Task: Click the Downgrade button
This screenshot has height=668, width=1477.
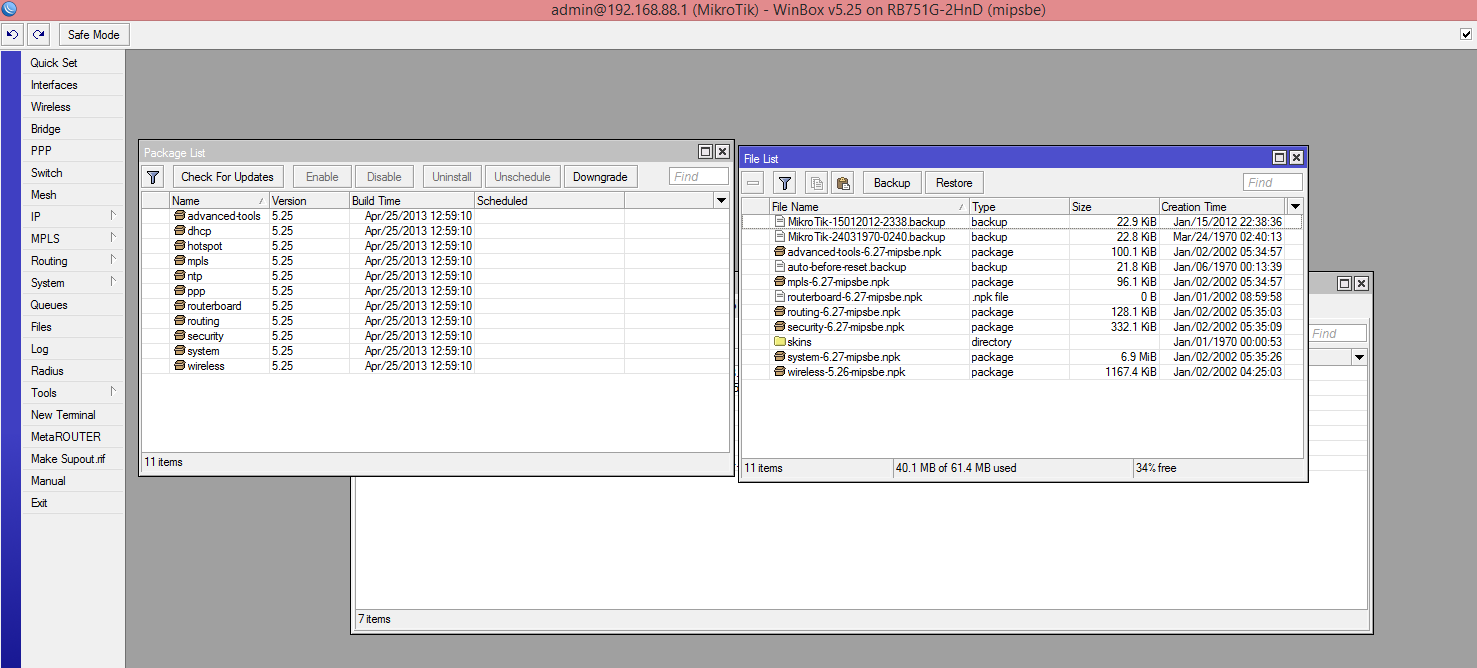Action: click(x=601, y=177)
